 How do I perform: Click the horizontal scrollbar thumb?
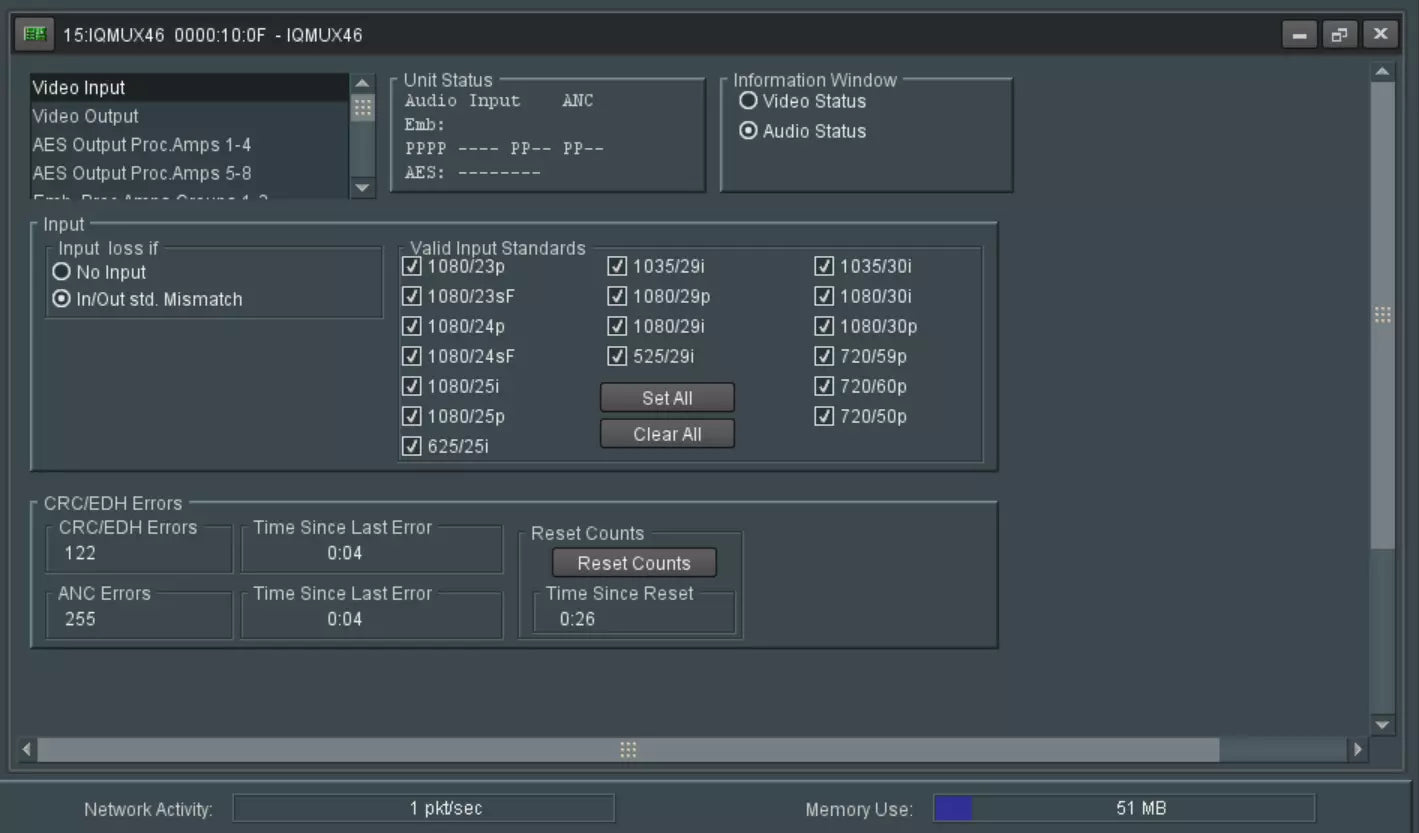click(x=628, y=749)
